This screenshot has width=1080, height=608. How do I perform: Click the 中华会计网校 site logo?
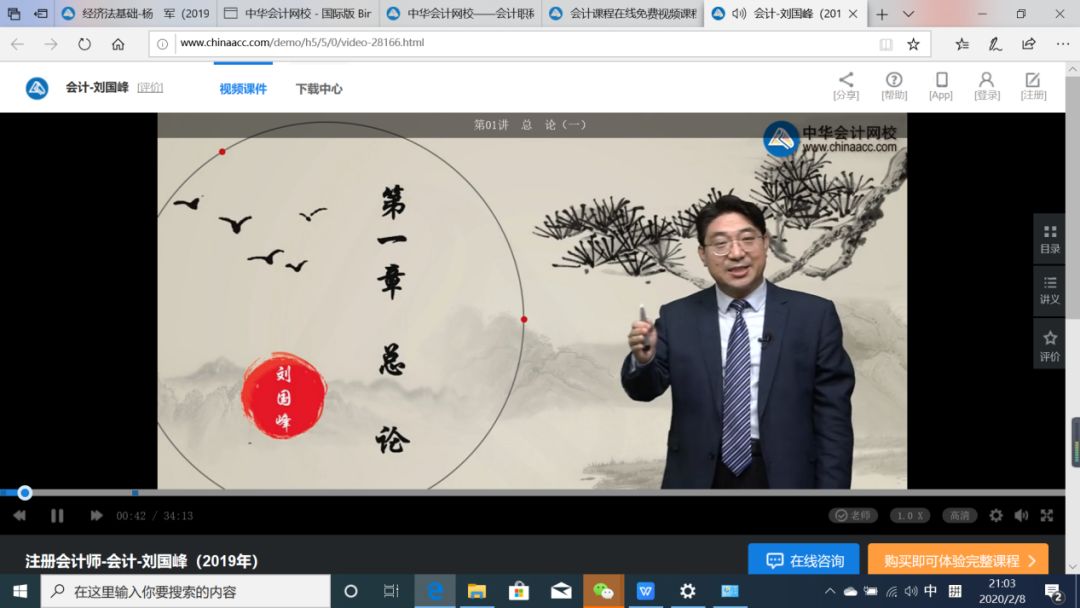37,88
